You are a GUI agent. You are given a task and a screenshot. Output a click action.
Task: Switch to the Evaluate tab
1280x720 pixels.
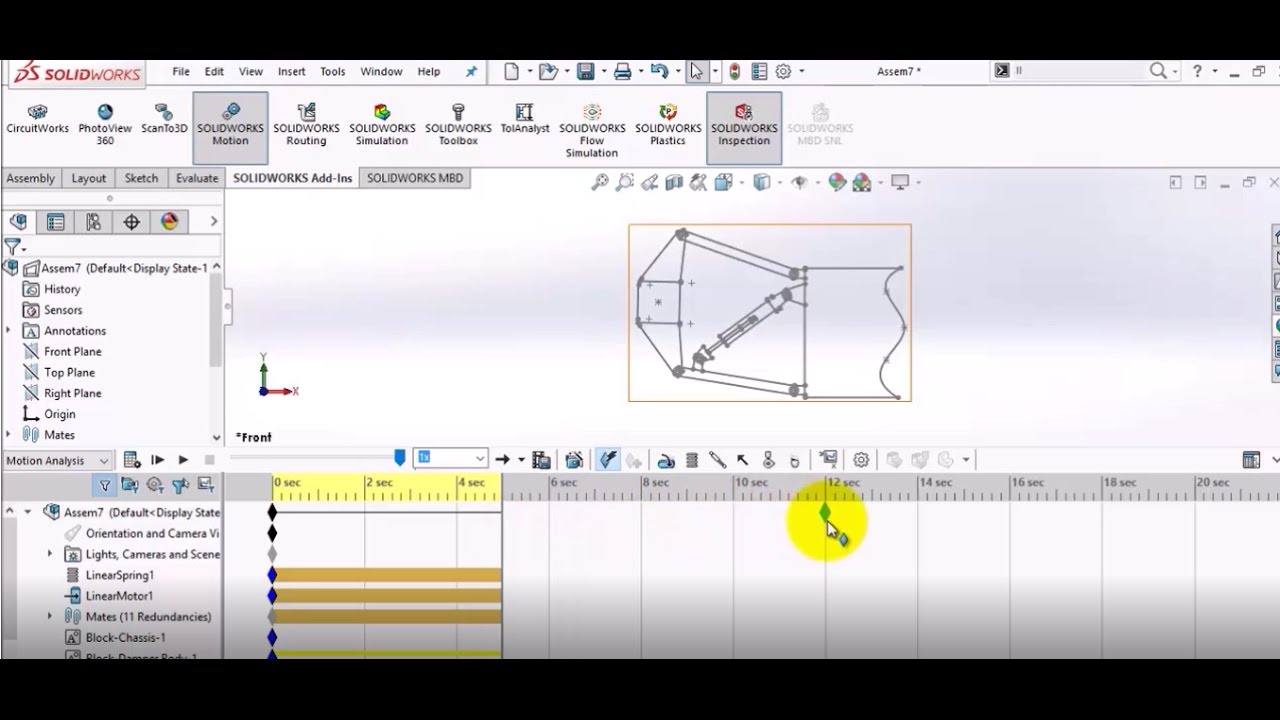[x=197, y=178]
